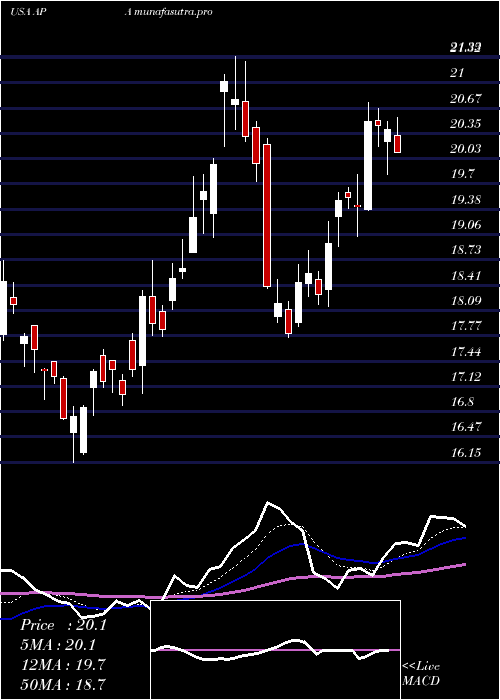Click the 19.7 price axis label

click(462, 174)
